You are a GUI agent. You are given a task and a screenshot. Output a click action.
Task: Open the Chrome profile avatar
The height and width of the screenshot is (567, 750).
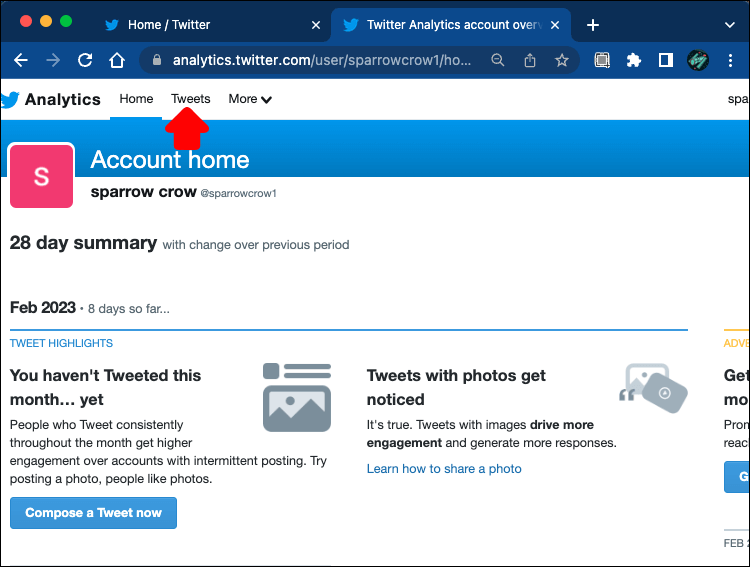click(x=697, y=60)
